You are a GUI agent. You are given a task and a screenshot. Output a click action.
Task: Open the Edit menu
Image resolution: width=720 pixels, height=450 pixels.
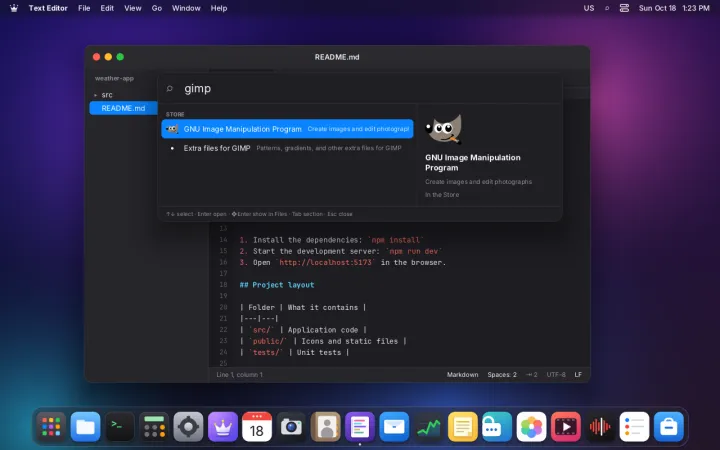click(x=107, y=8)
